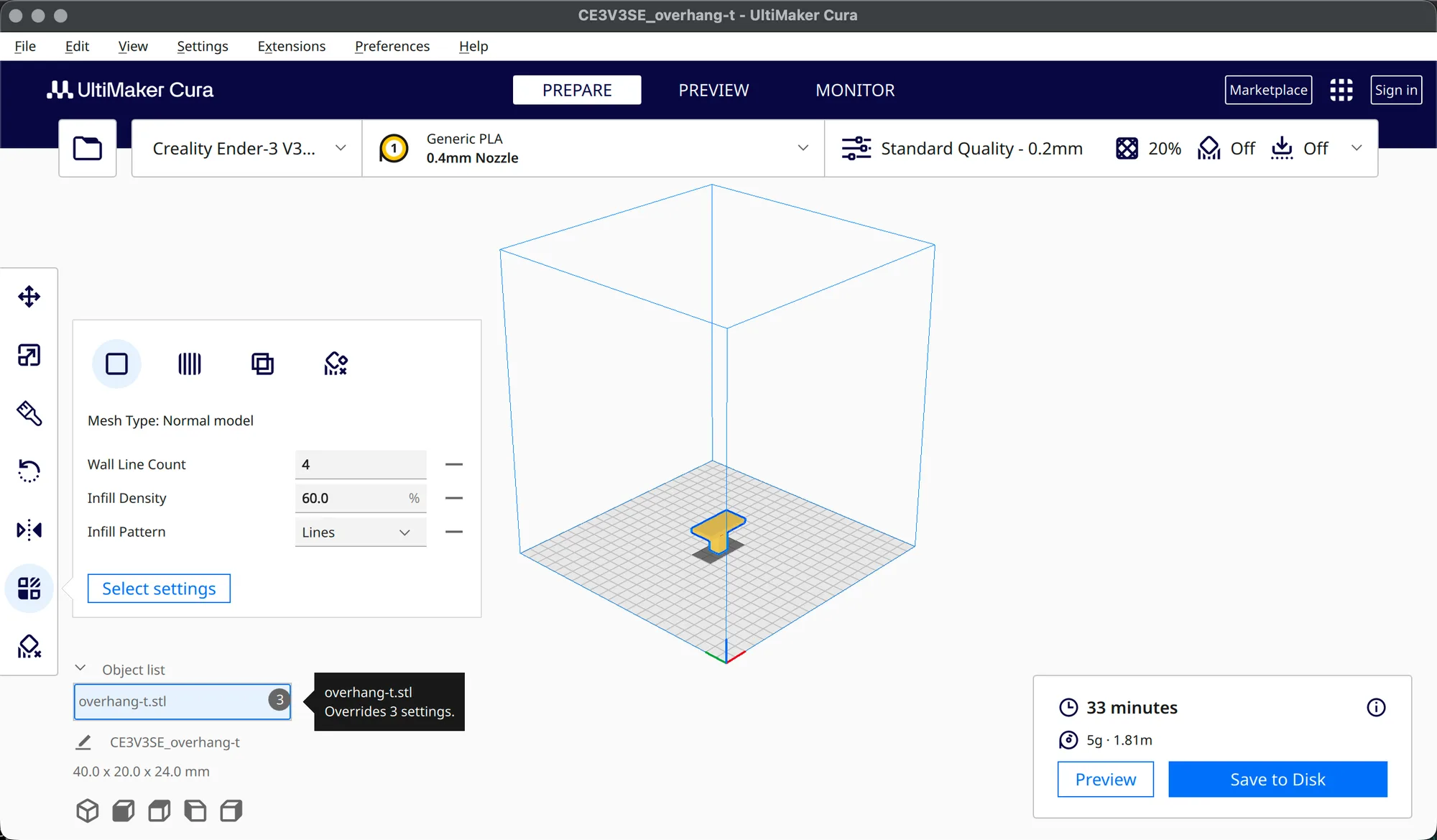Expand the Generic PLA material selector

[593, 148]
